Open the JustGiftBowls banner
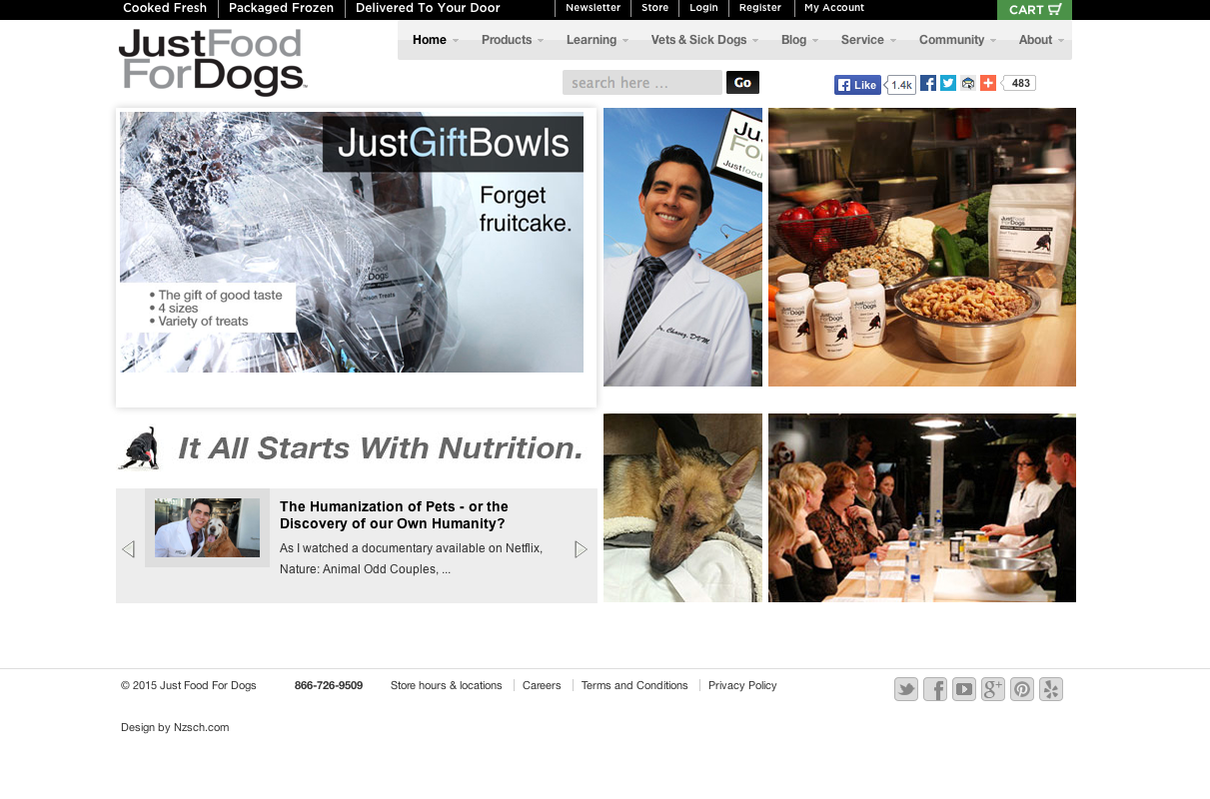The image size is (1210, 799). (352, 242)
